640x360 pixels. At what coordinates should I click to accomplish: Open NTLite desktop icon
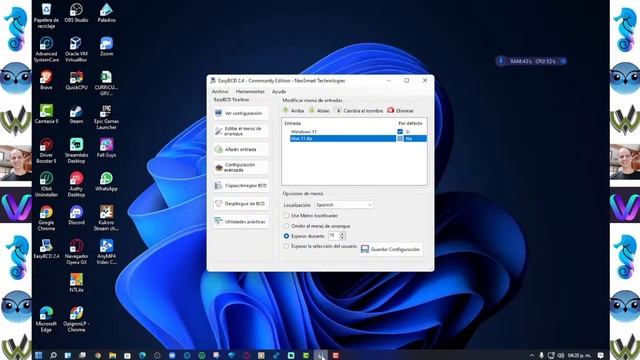[76, 283]
